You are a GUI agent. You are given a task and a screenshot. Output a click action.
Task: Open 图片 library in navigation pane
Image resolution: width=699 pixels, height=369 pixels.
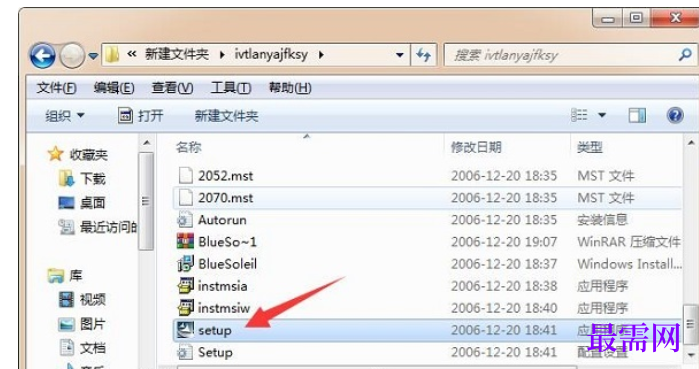pos(82,324)
